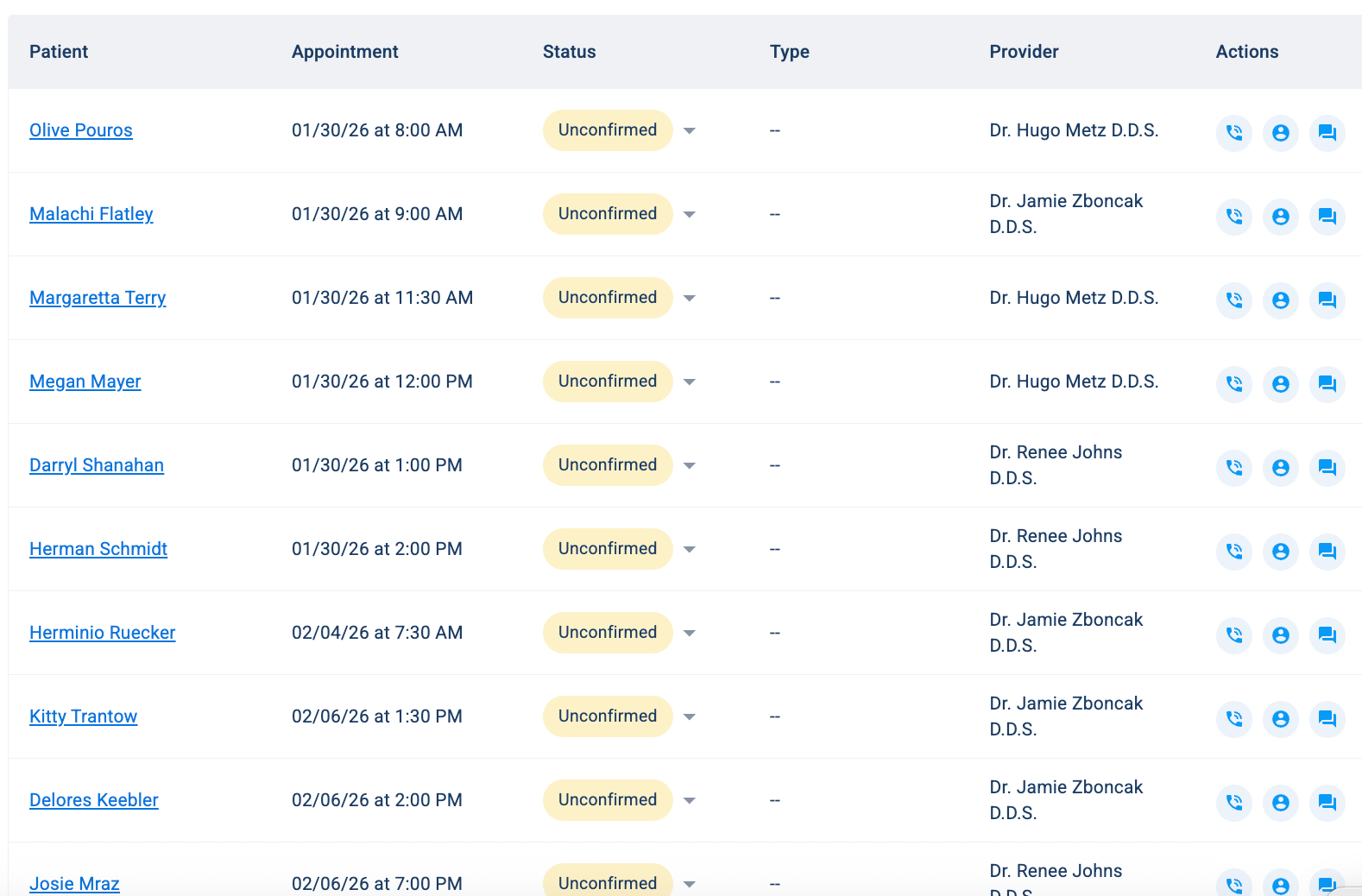Open the Malachi Flatley patient link

(91, 214)
